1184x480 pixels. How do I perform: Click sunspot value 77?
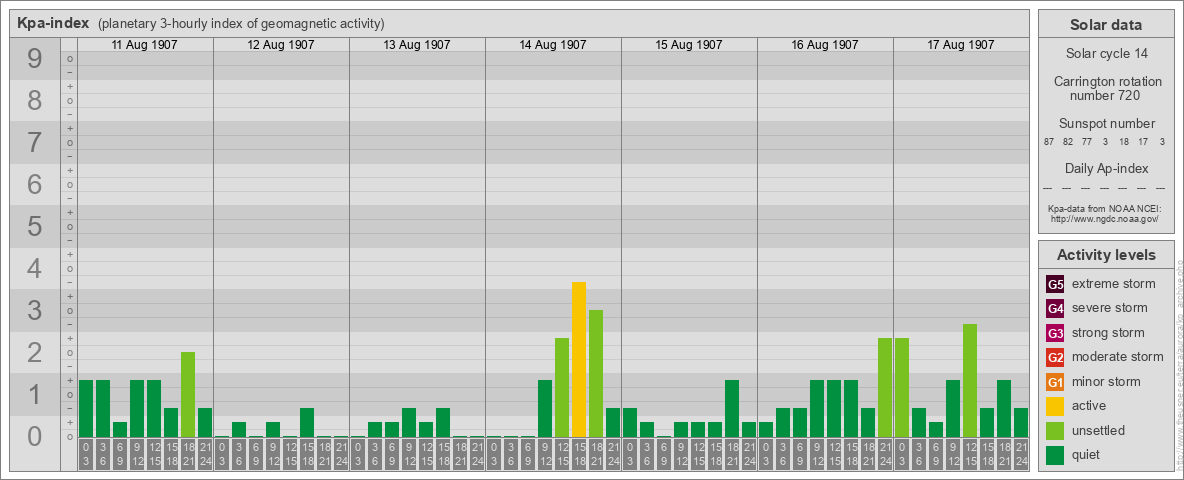pos(1087,142)
